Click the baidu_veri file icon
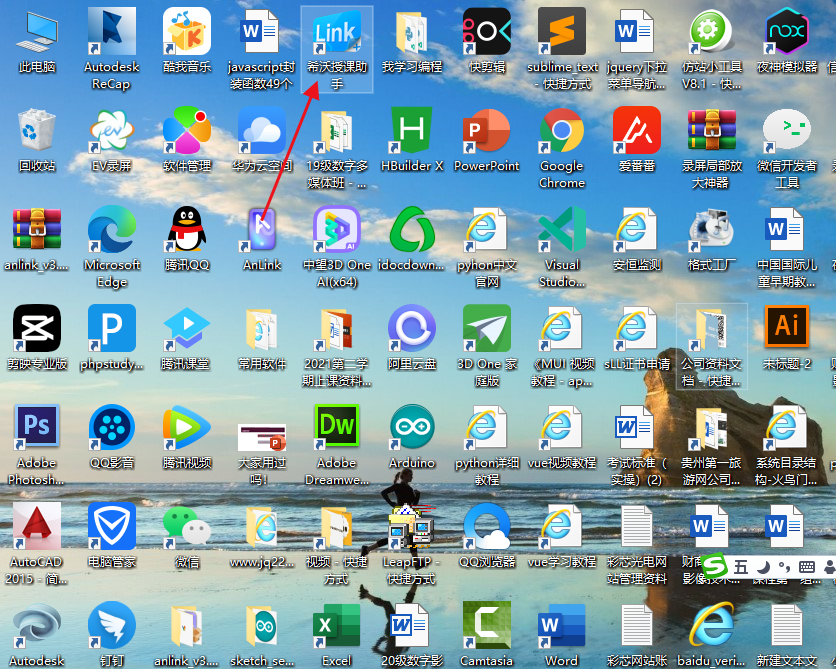The height and width of the screenshot is (669, 836). pyautogui.click(x=711, y=625)
